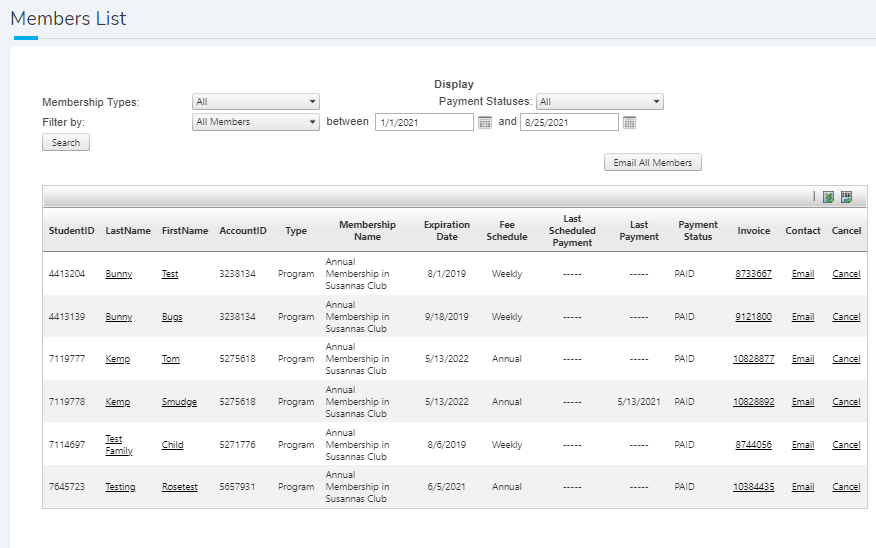Sort by StudentID column header

click(72, 231)
